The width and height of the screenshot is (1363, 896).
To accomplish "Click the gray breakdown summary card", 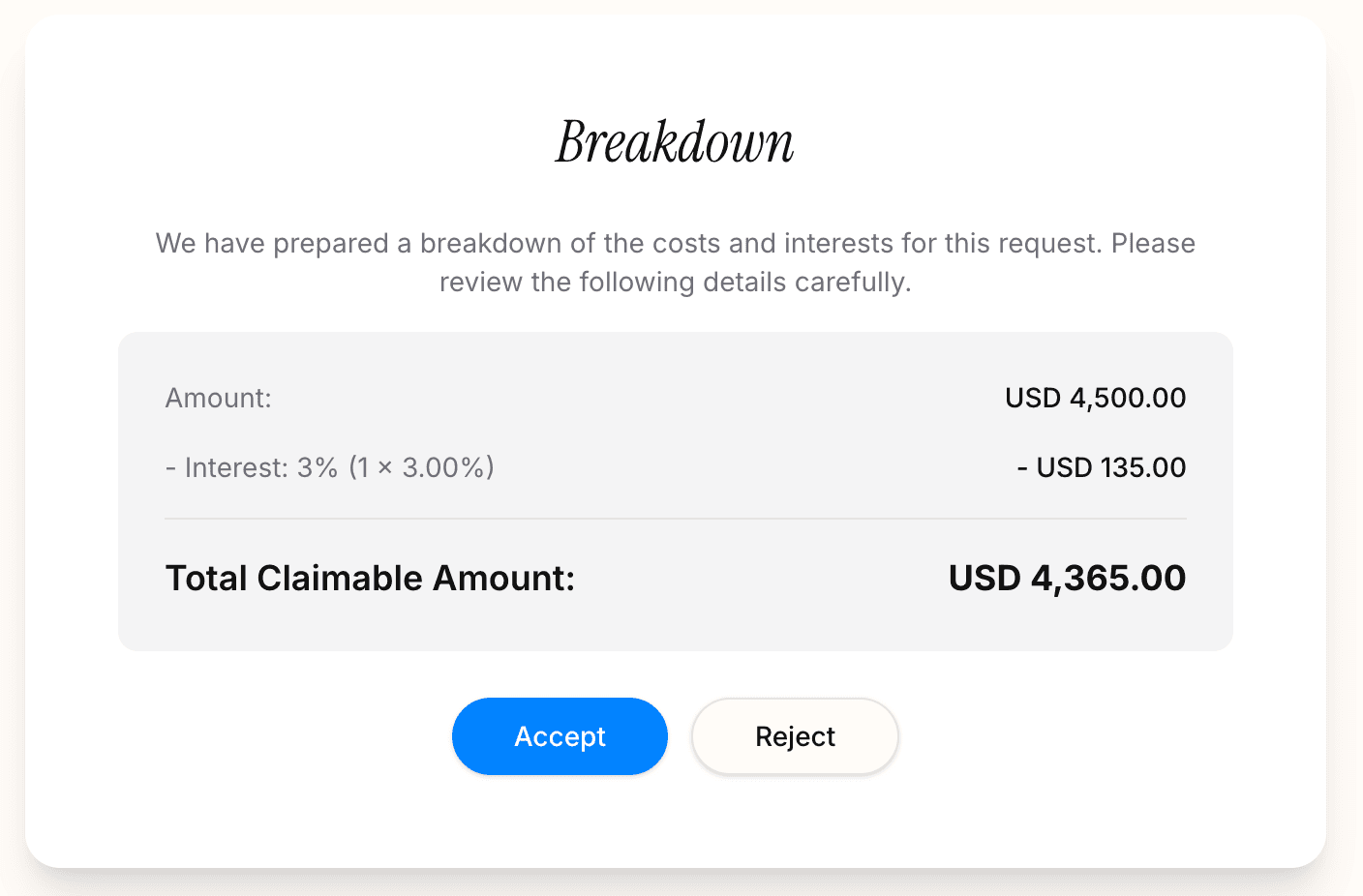I will (675, 629).
